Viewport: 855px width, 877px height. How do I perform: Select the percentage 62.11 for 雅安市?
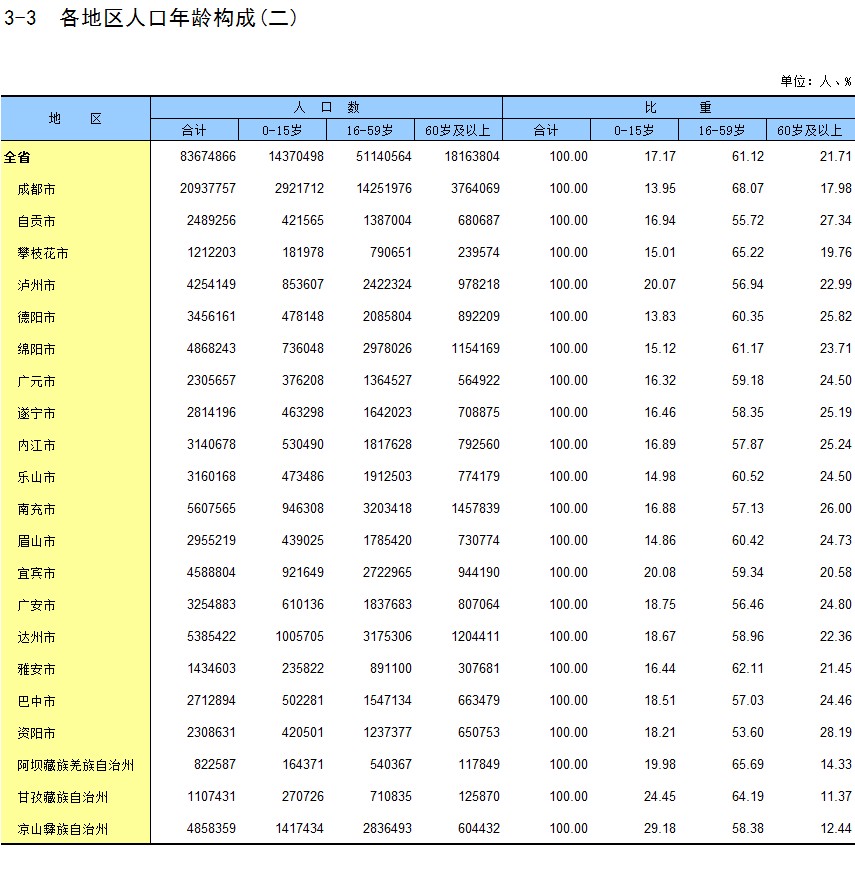[748, 668]
